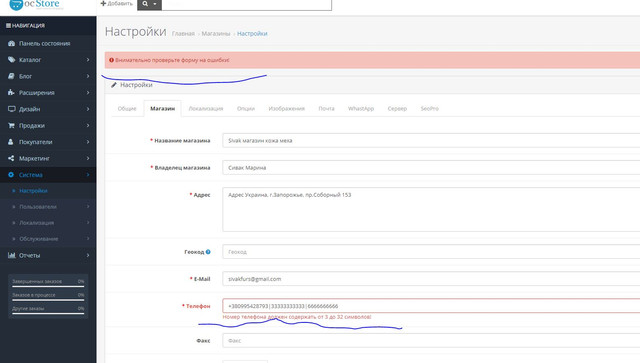640x363 pixels.
Task: Focus the Владелец магазина input field
Action: point(431,167)
